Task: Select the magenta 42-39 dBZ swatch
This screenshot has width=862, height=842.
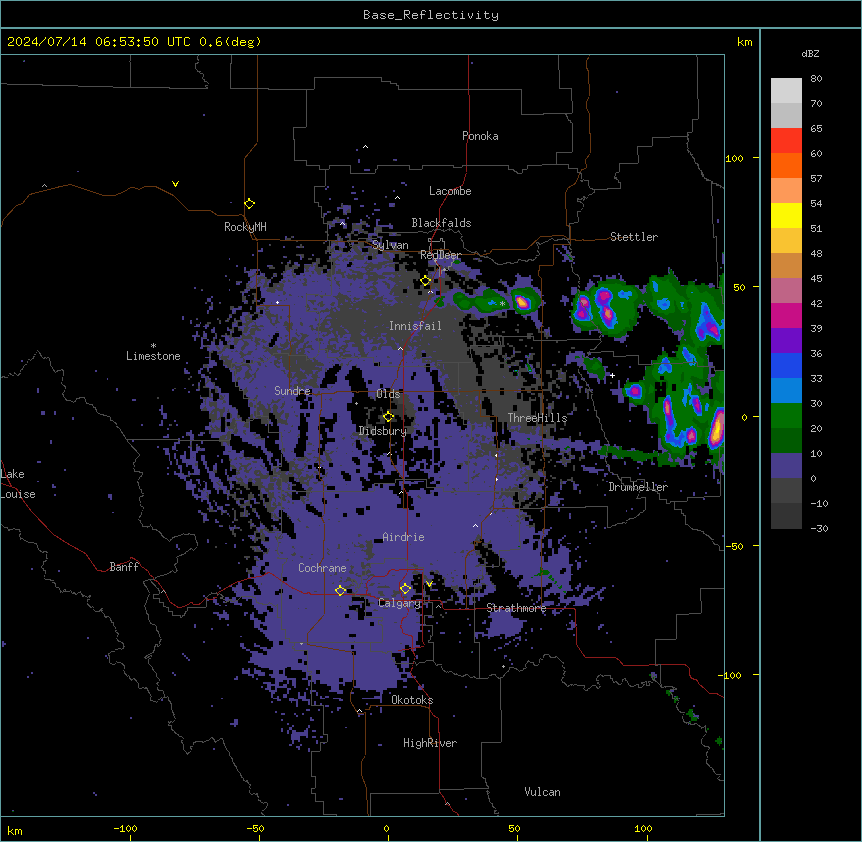Action: [x=786, y=315]
